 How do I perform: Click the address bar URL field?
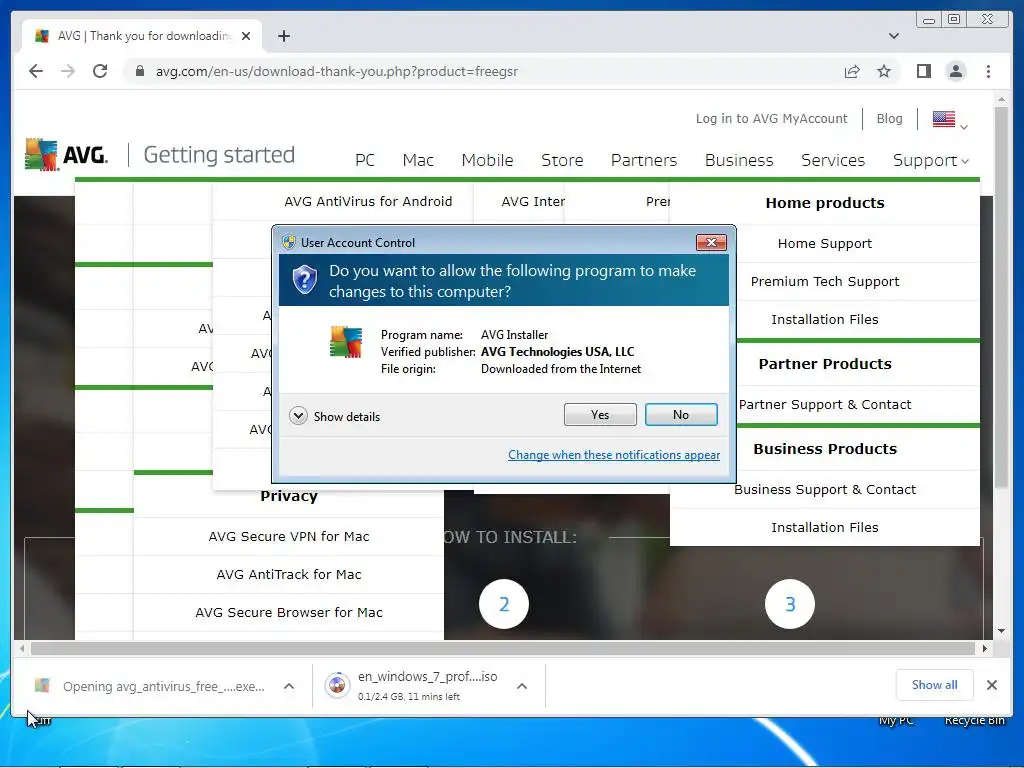pos(483,71)
